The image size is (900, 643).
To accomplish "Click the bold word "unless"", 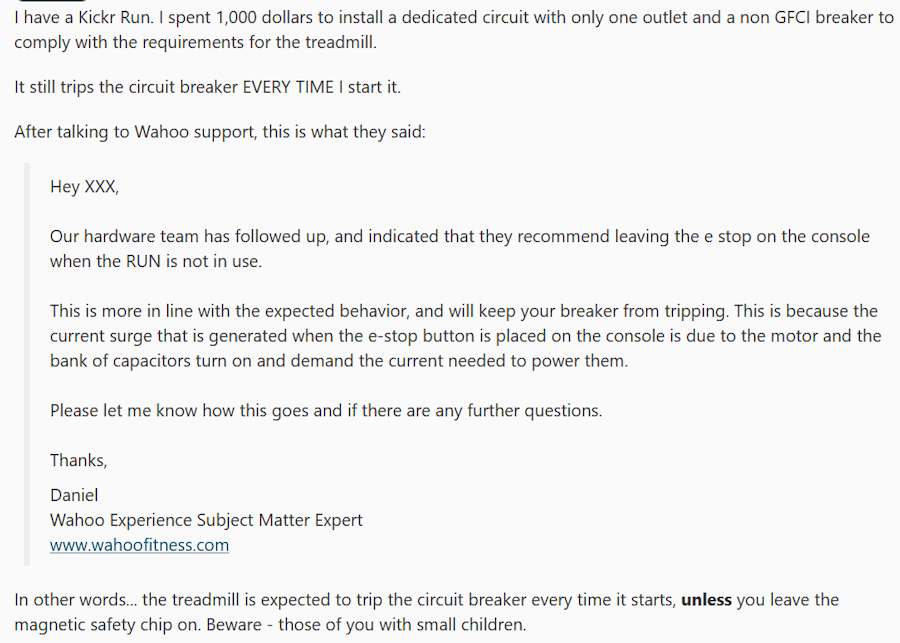I will coord(706,600).
